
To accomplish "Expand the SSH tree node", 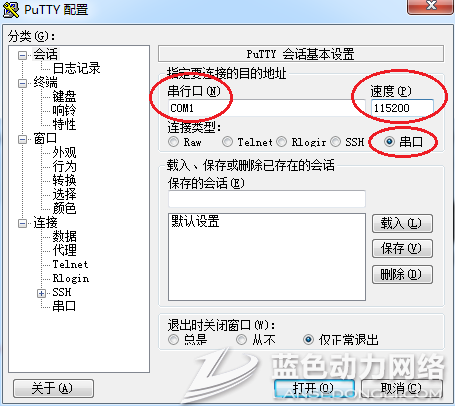I will (41, 293).
